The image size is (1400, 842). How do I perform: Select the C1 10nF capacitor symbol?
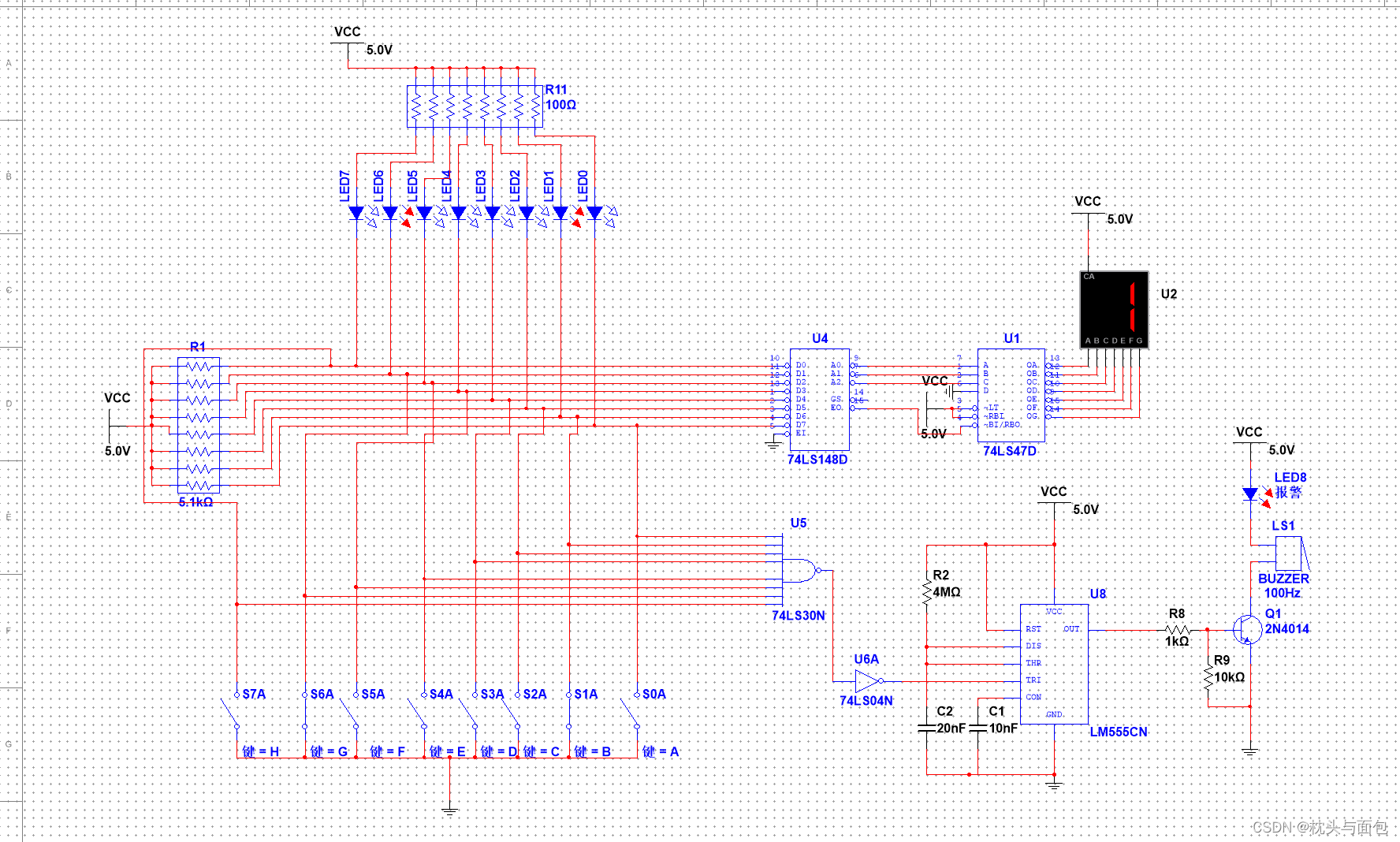pyautogui.click(x=977, y=728)
